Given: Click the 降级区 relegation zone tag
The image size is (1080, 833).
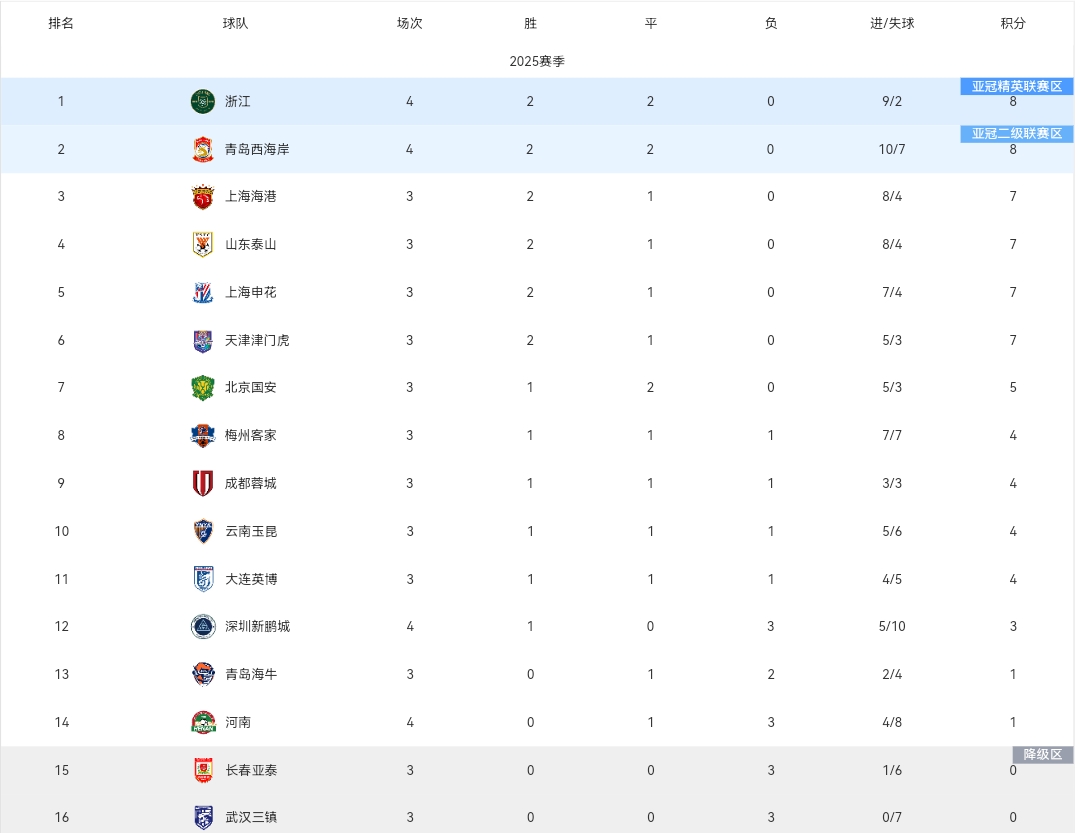Looking at the screenshot, I should 1043,754.
